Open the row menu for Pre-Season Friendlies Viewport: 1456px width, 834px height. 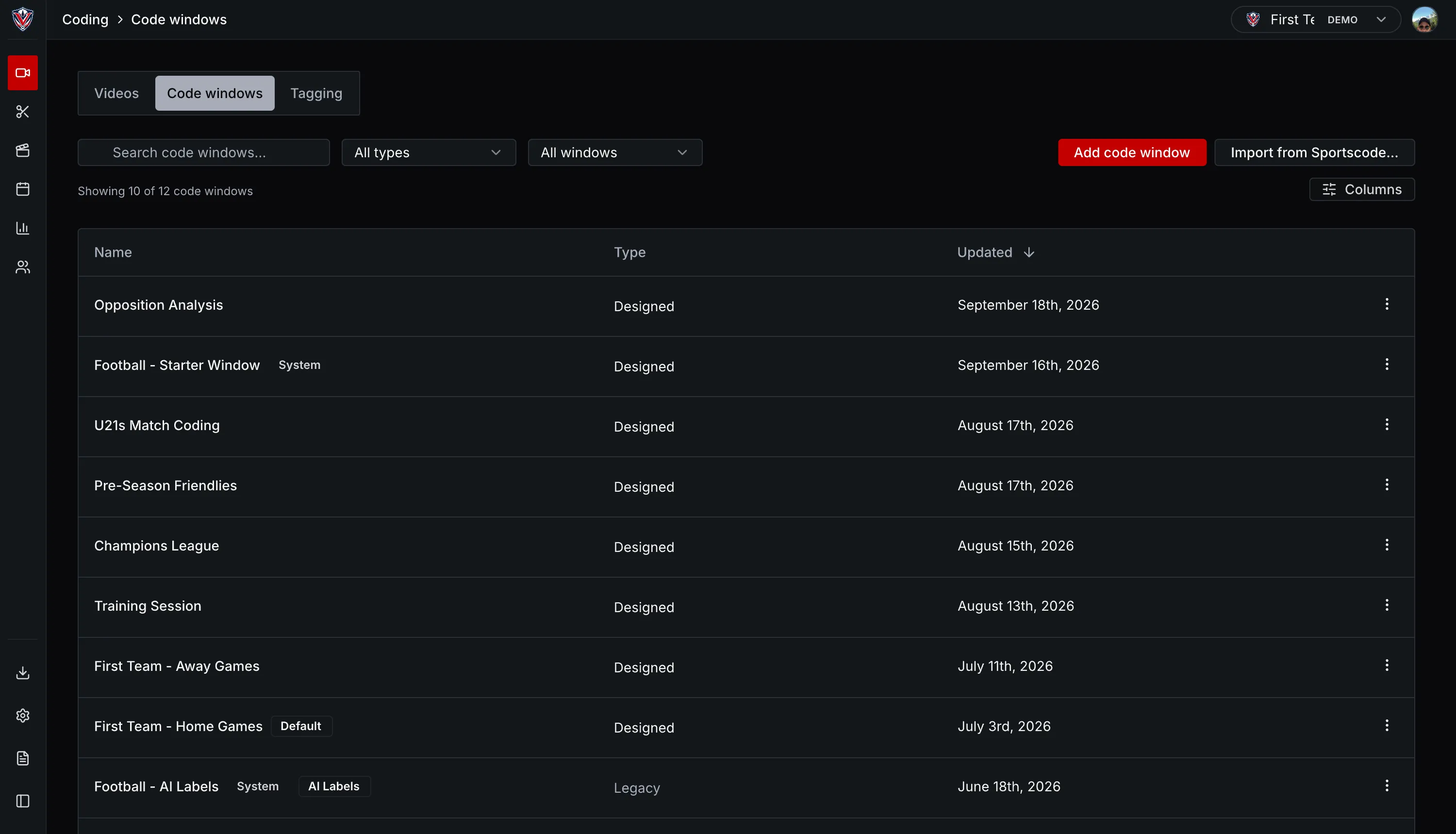(1386, 484)
